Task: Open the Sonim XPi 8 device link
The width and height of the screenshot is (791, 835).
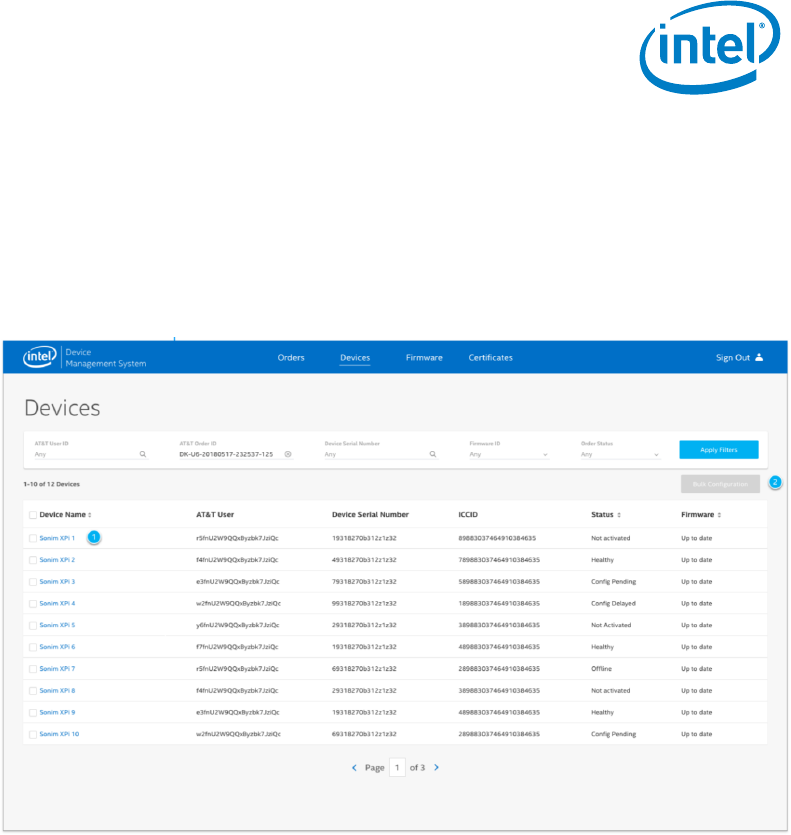Action: tap(57, 691)
